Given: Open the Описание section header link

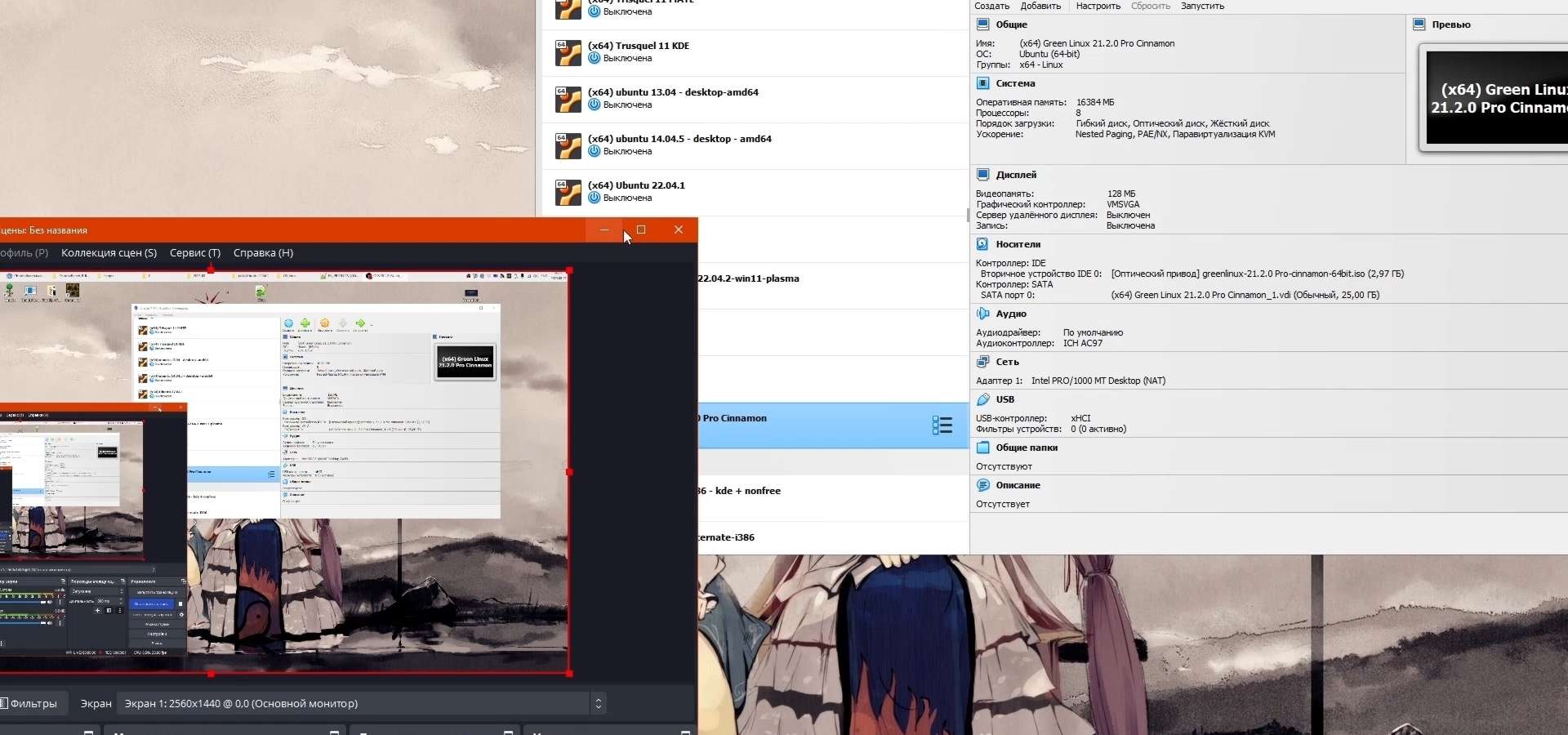Looking at the screenshot, I should [x=1018, y=485].
